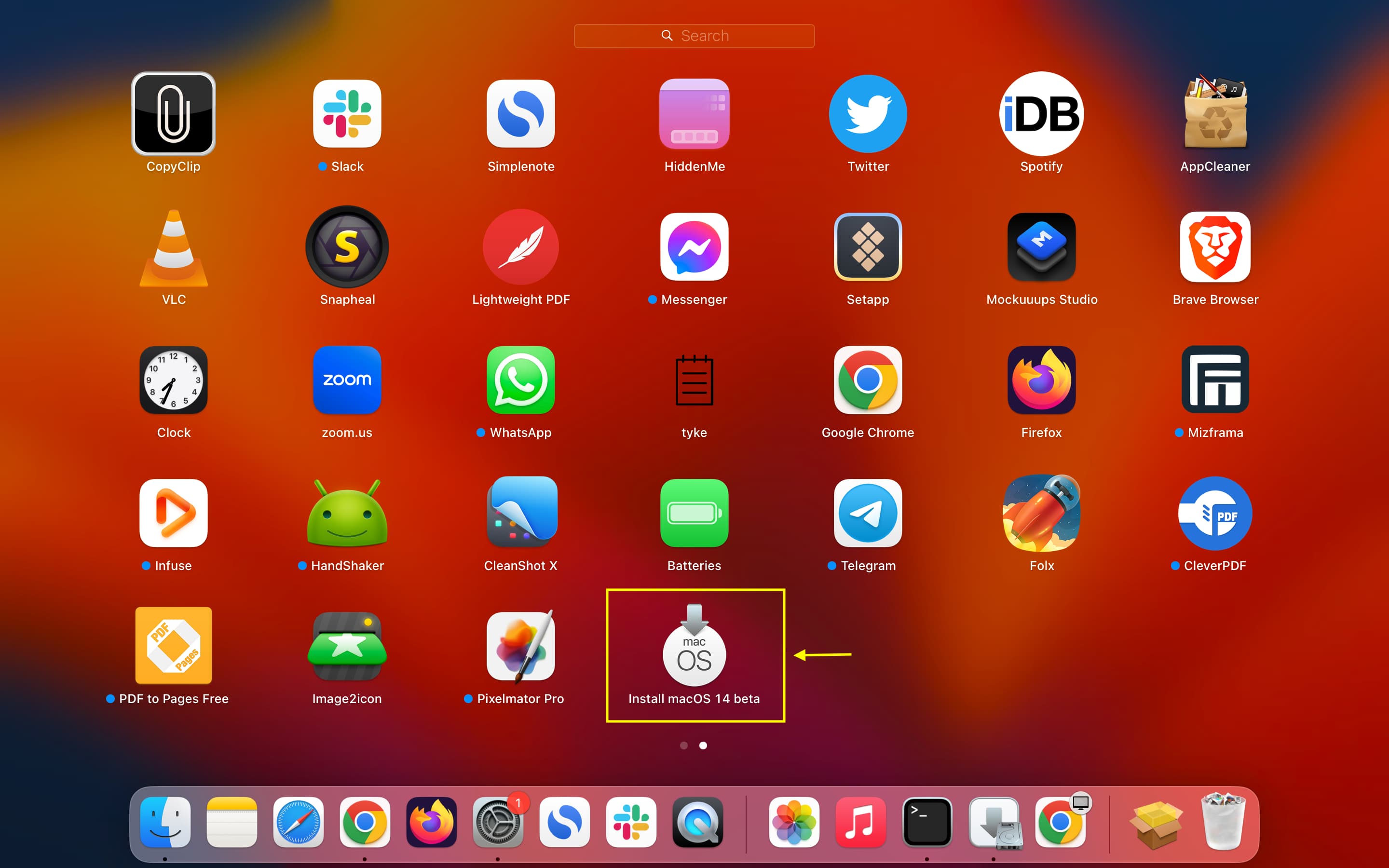This screenshot has height=868, width=1389.
Task: Launch Image2icon
Action: tap(347, 646)
